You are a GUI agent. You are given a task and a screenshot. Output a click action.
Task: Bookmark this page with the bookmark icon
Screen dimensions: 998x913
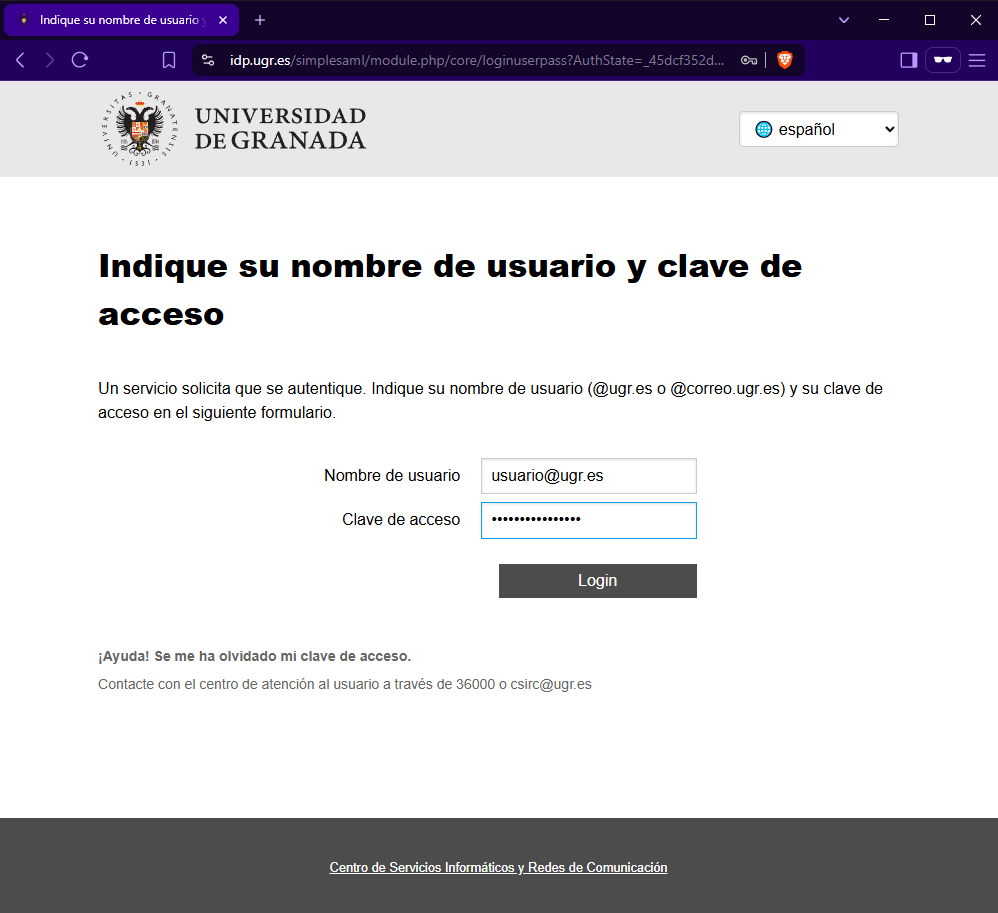click(x=169, y=60)
